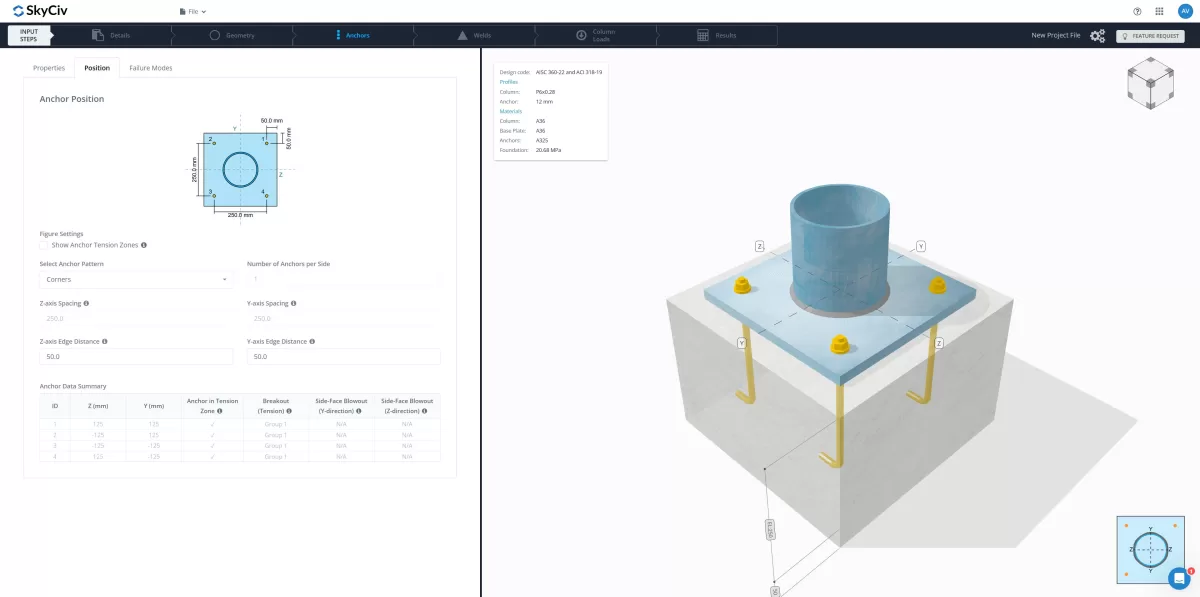The height and width of the screenshot is (597, 1200).
Task: Switch to the Properties tab
Action: pyautogui.click(x=49, y=68)
